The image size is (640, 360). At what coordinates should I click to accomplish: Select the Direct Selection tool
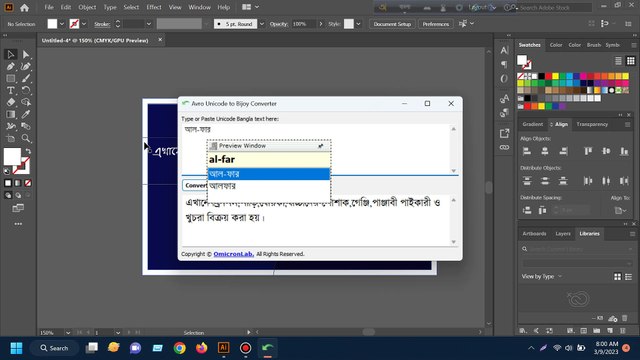[x=26, y=54]
